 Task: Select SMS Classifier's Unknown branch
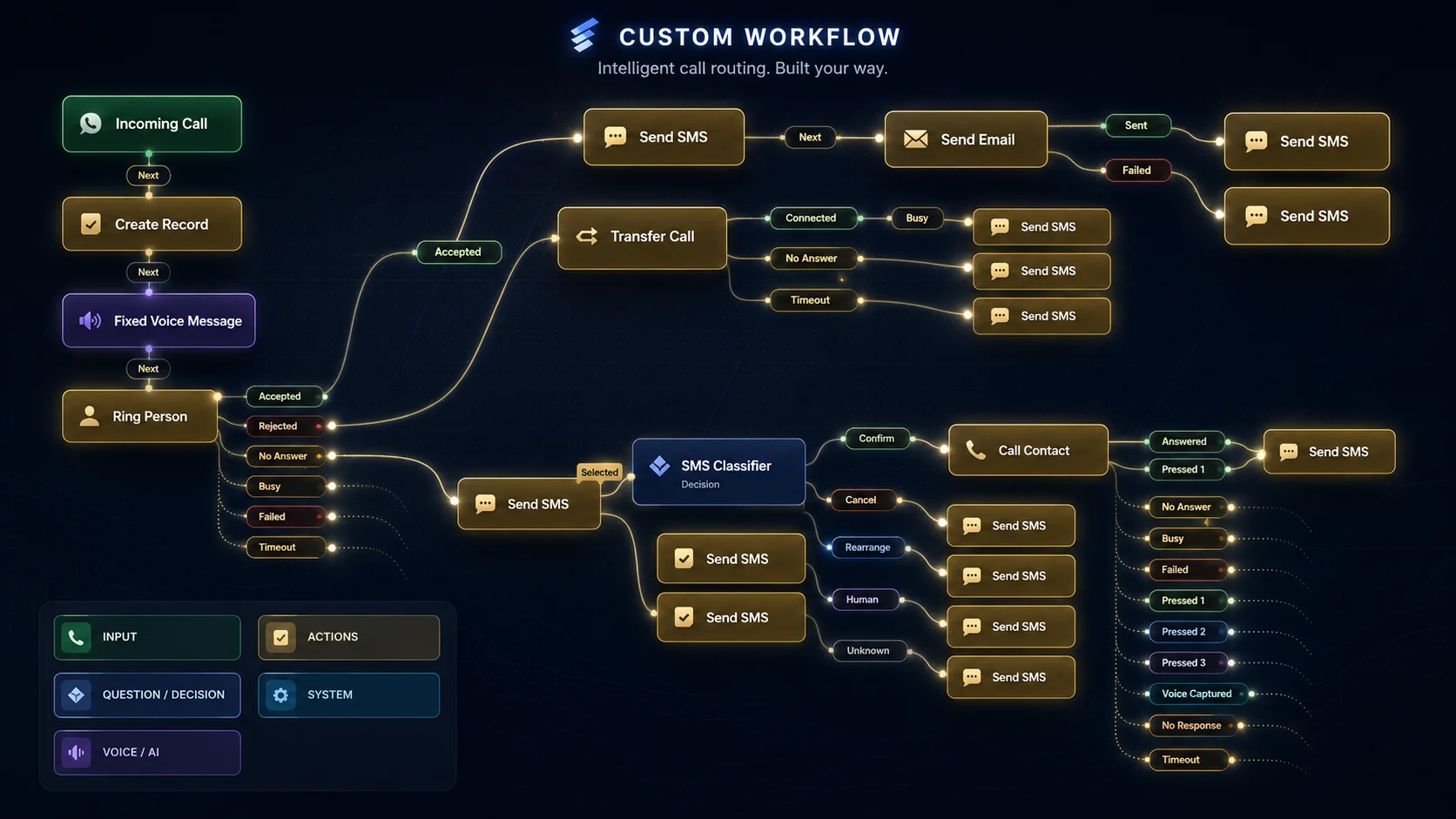(868, 651)
